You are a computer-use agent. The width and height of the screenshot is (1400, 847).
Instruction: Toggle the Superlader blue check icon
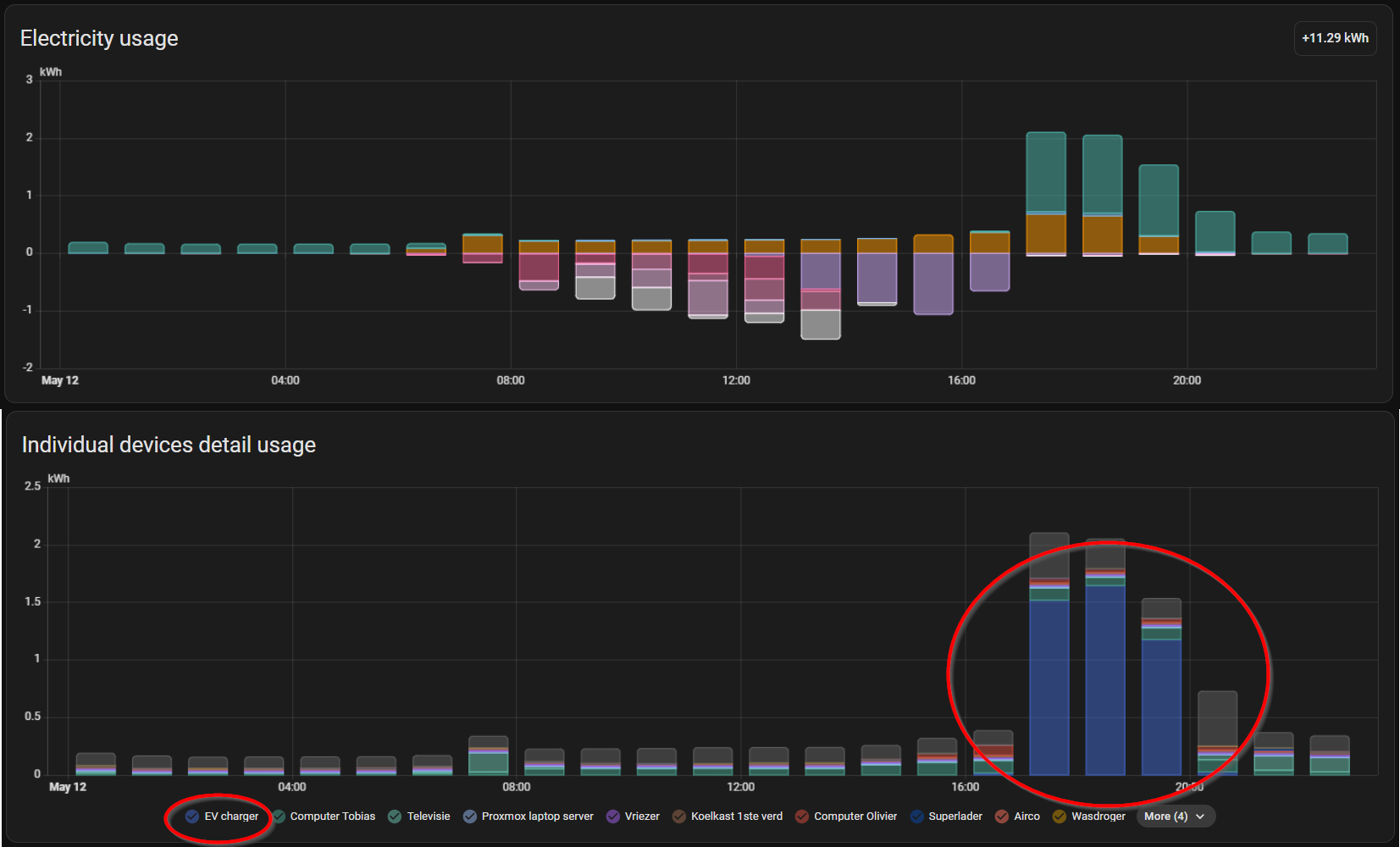(916, 817)
